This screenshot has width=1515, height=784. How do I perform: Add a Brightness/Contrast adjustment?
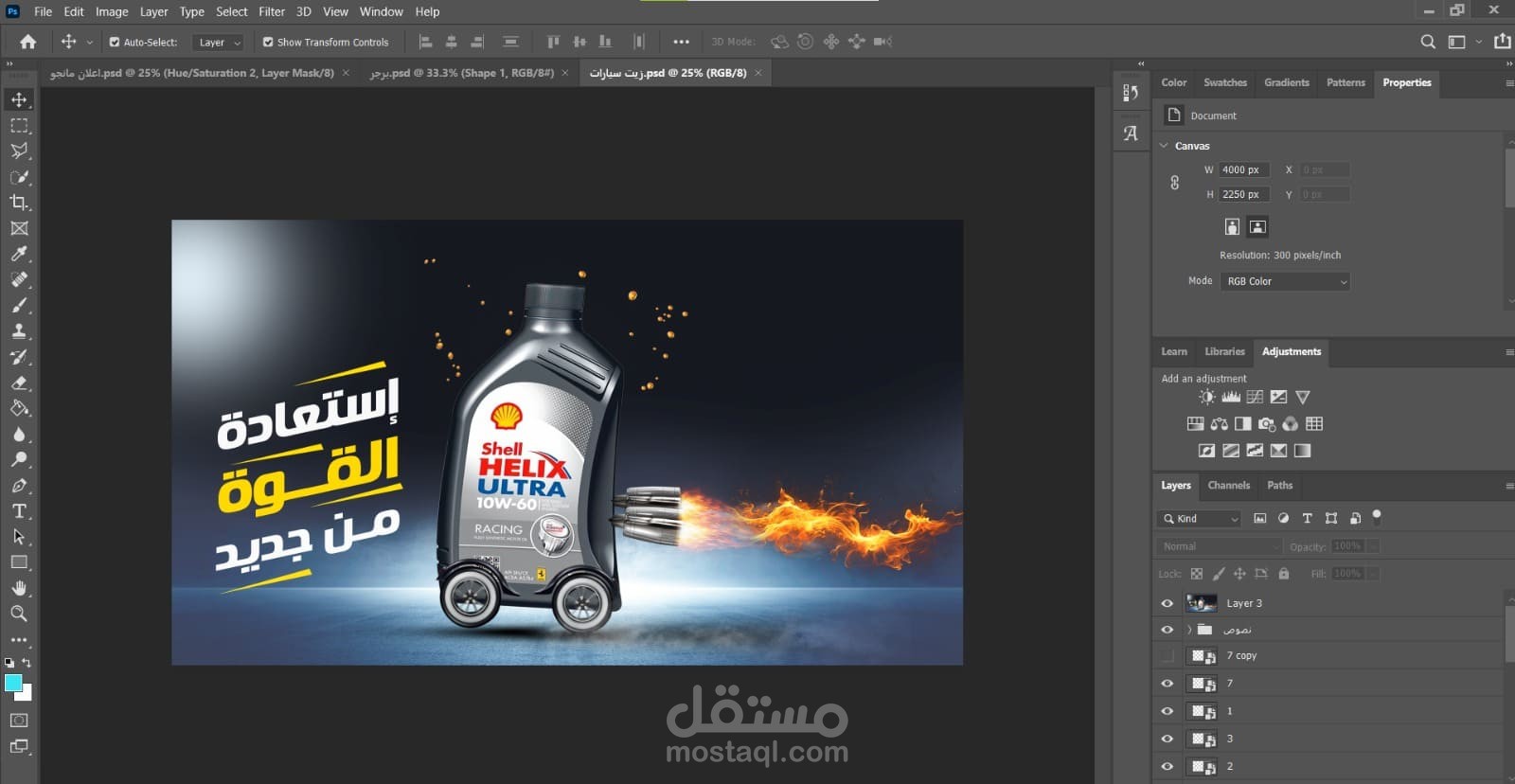tap(1206, 397)
